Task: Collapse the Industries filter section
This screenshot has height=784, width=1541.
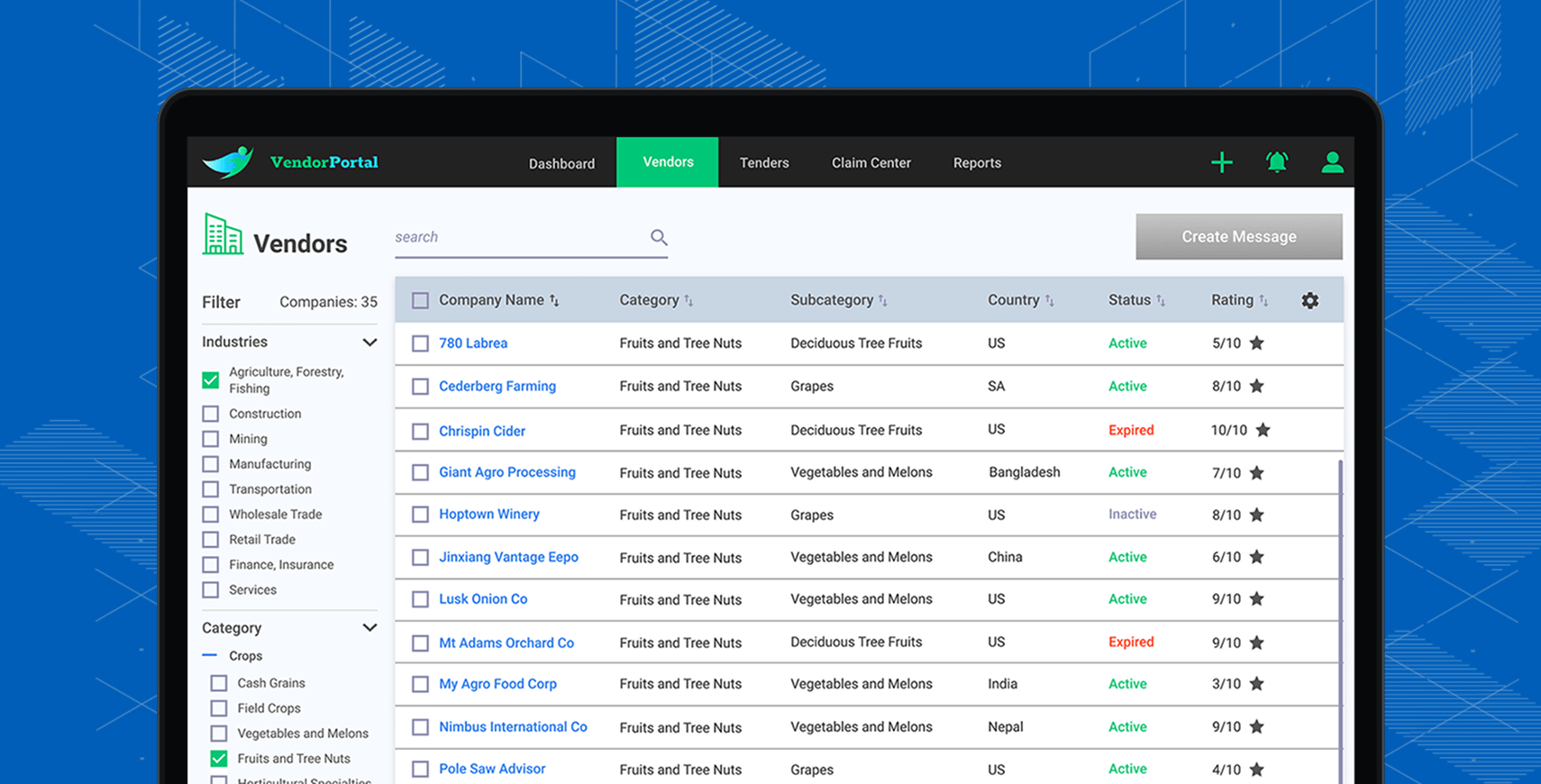Action: (369, 342)
